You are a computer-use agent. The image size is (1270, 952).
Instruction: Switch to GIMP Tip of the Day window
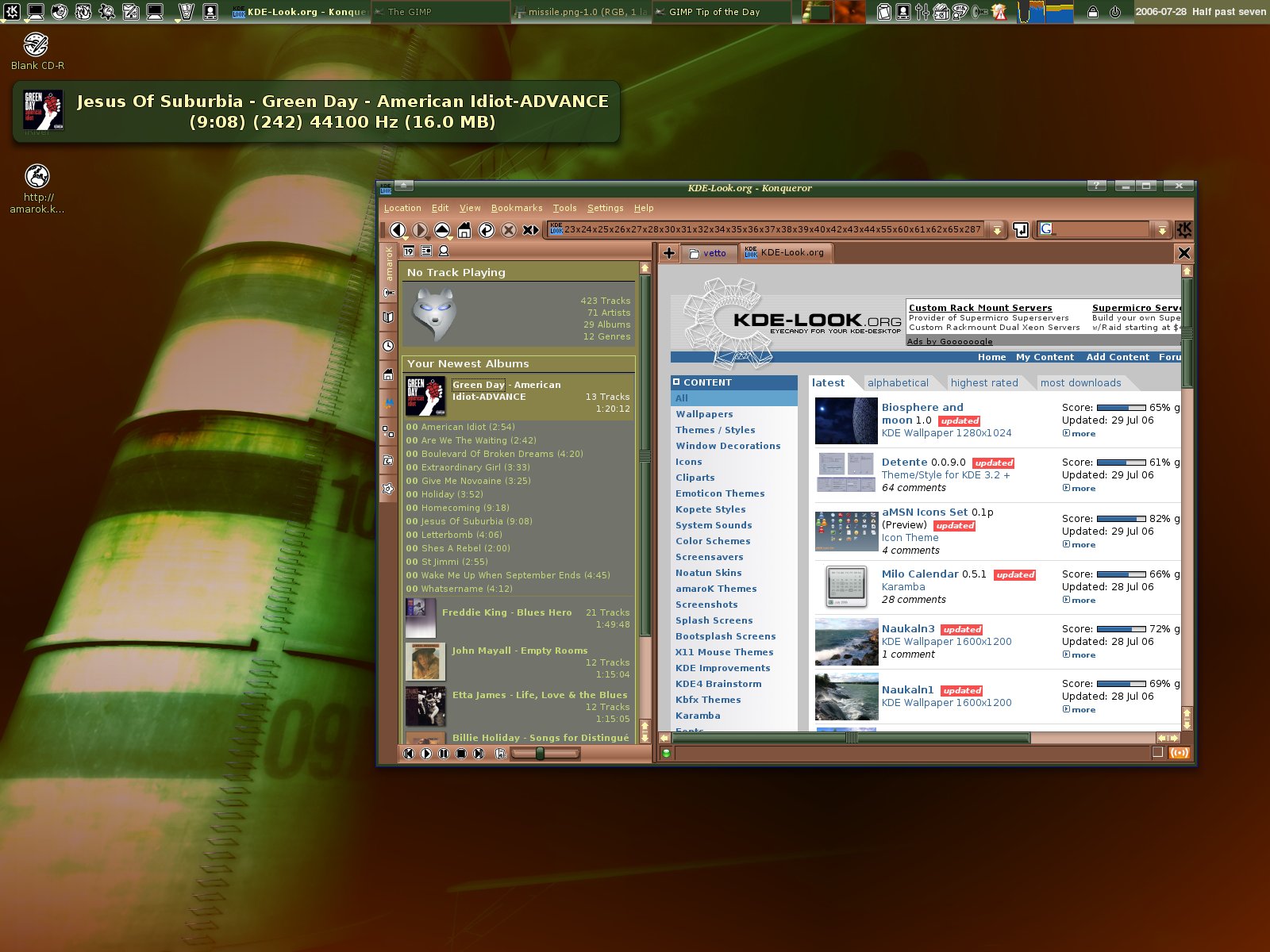tap(722, 12)
